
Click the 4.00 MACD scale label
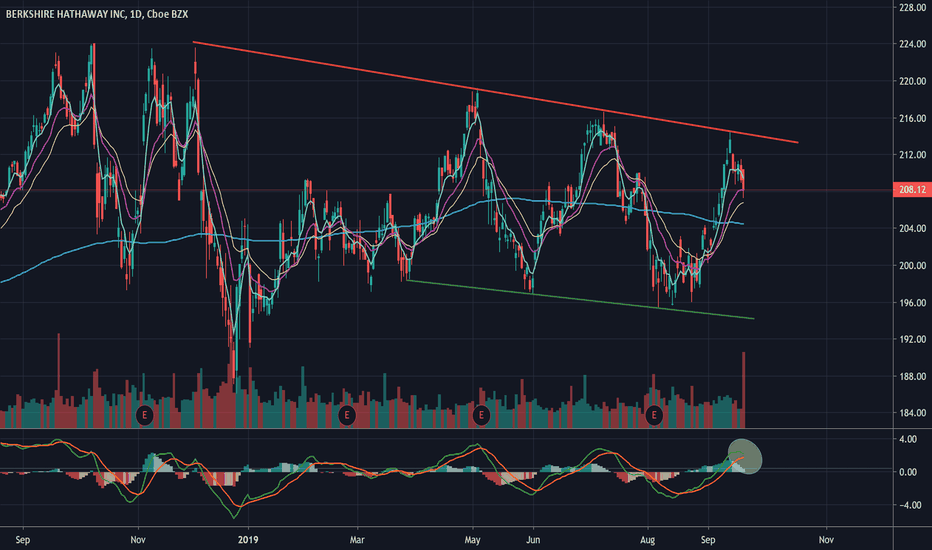click(x=908, y=439)
